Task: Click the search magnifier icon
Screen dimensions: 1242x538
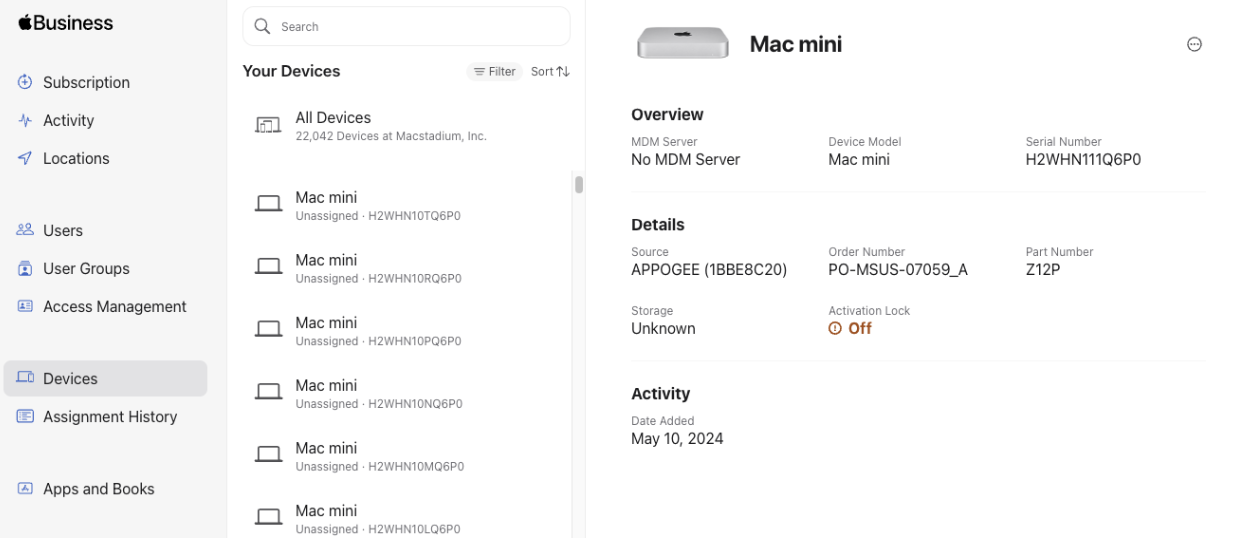Action: point(262,26)
